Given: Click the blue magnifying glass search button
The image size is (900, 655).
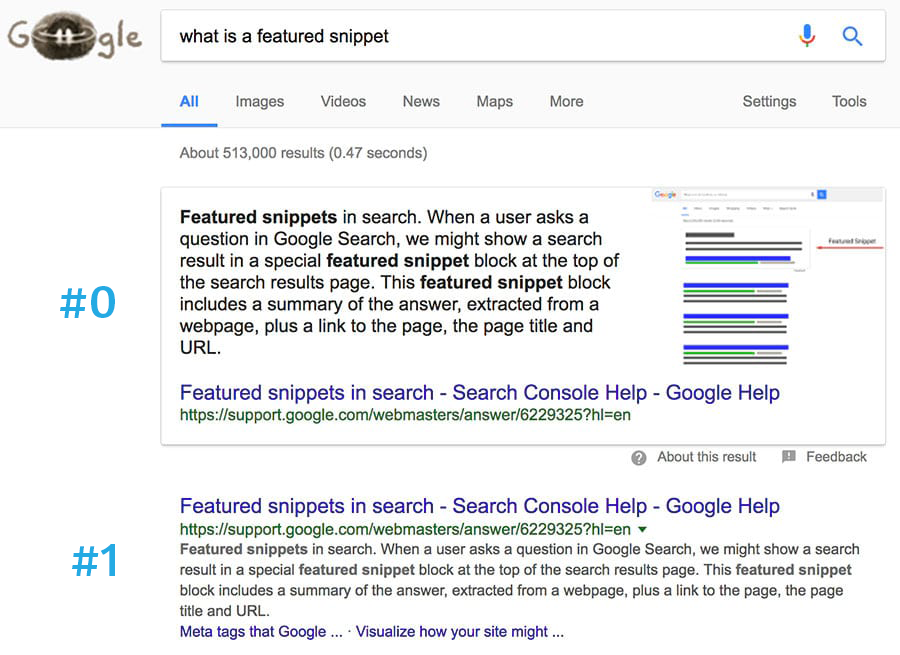Looking at the screenshot, I should (x=852, y=36).
